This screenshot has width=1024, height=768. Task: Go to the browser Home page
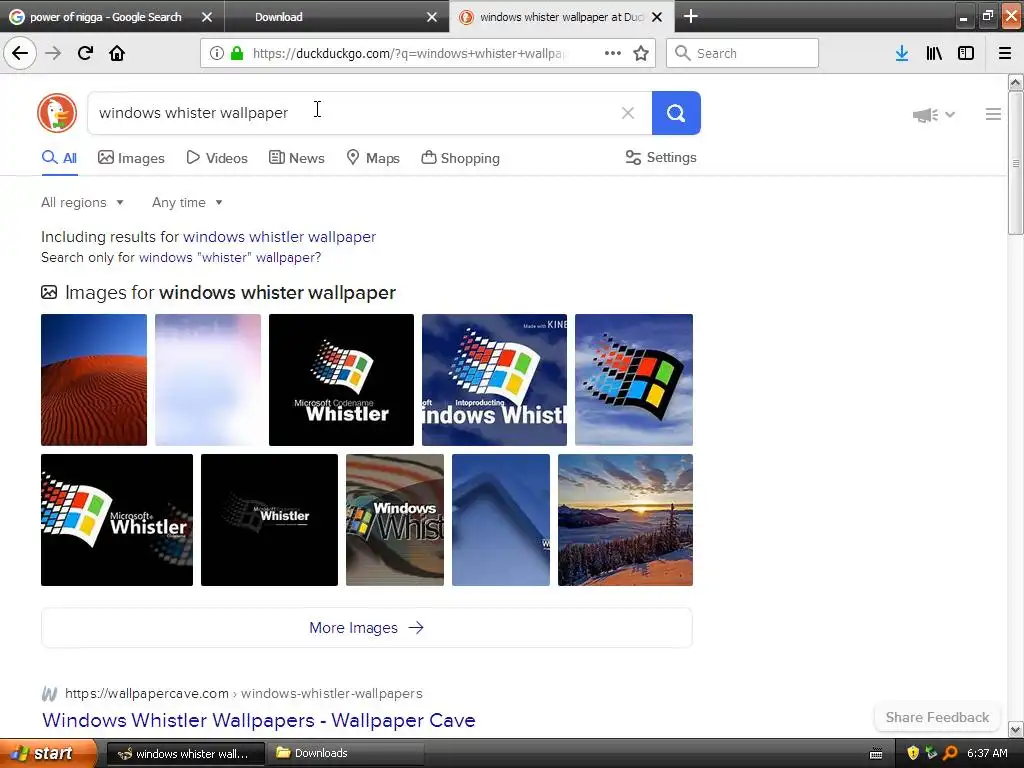pyautogui.click(x=117, y=53)
